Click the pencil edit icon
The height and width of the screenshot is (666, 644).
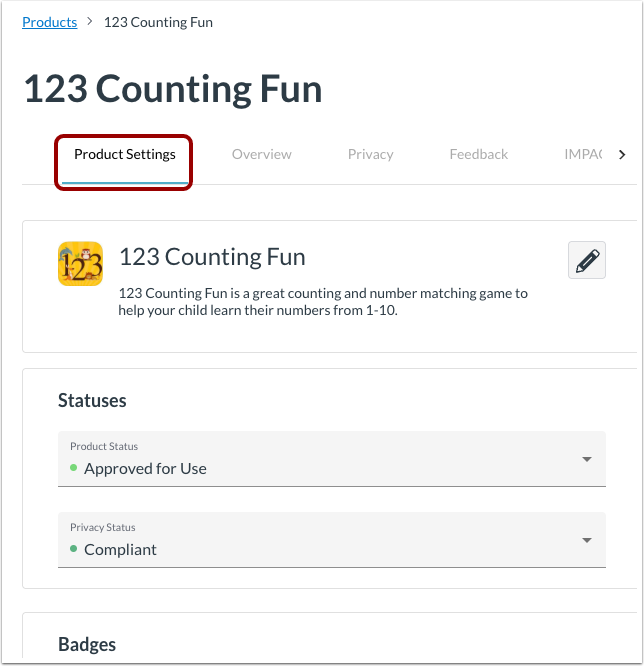587,260
